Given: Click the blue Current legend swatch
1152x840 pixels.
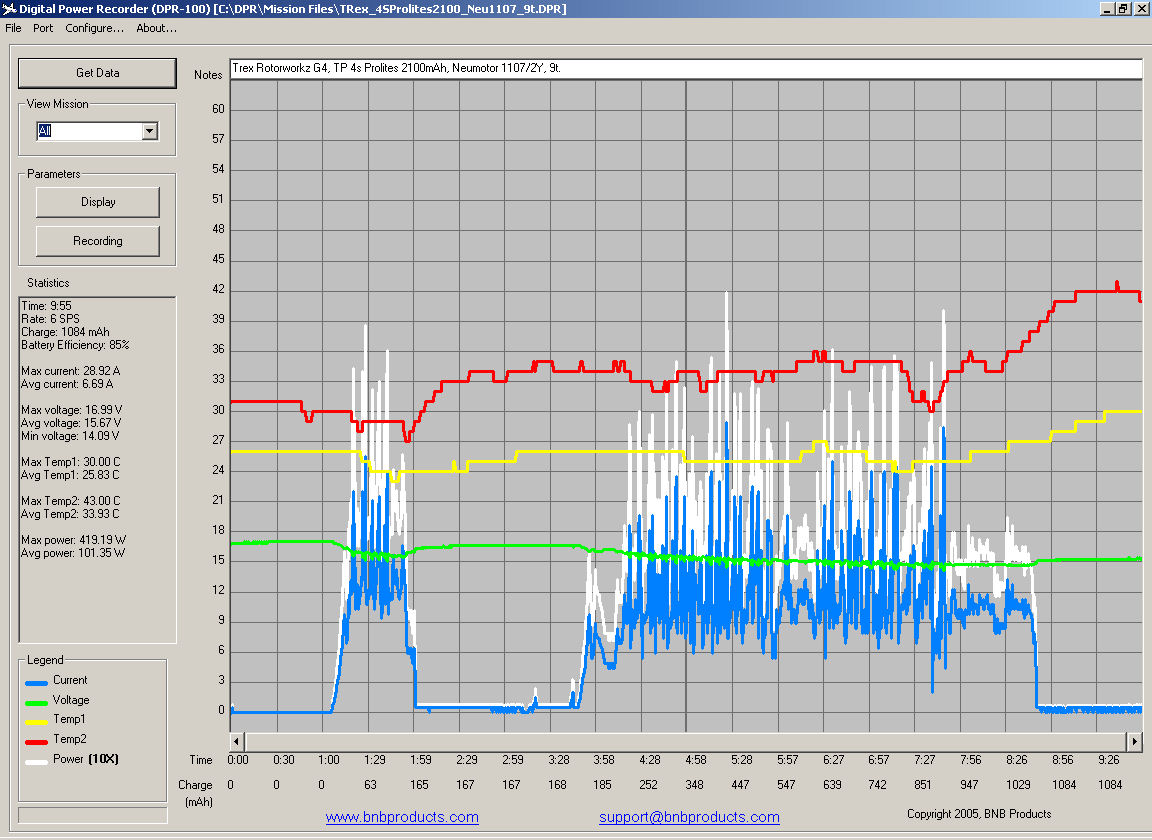Looking at the screenshot, I should pyautogui.click(x=36, y=683).
